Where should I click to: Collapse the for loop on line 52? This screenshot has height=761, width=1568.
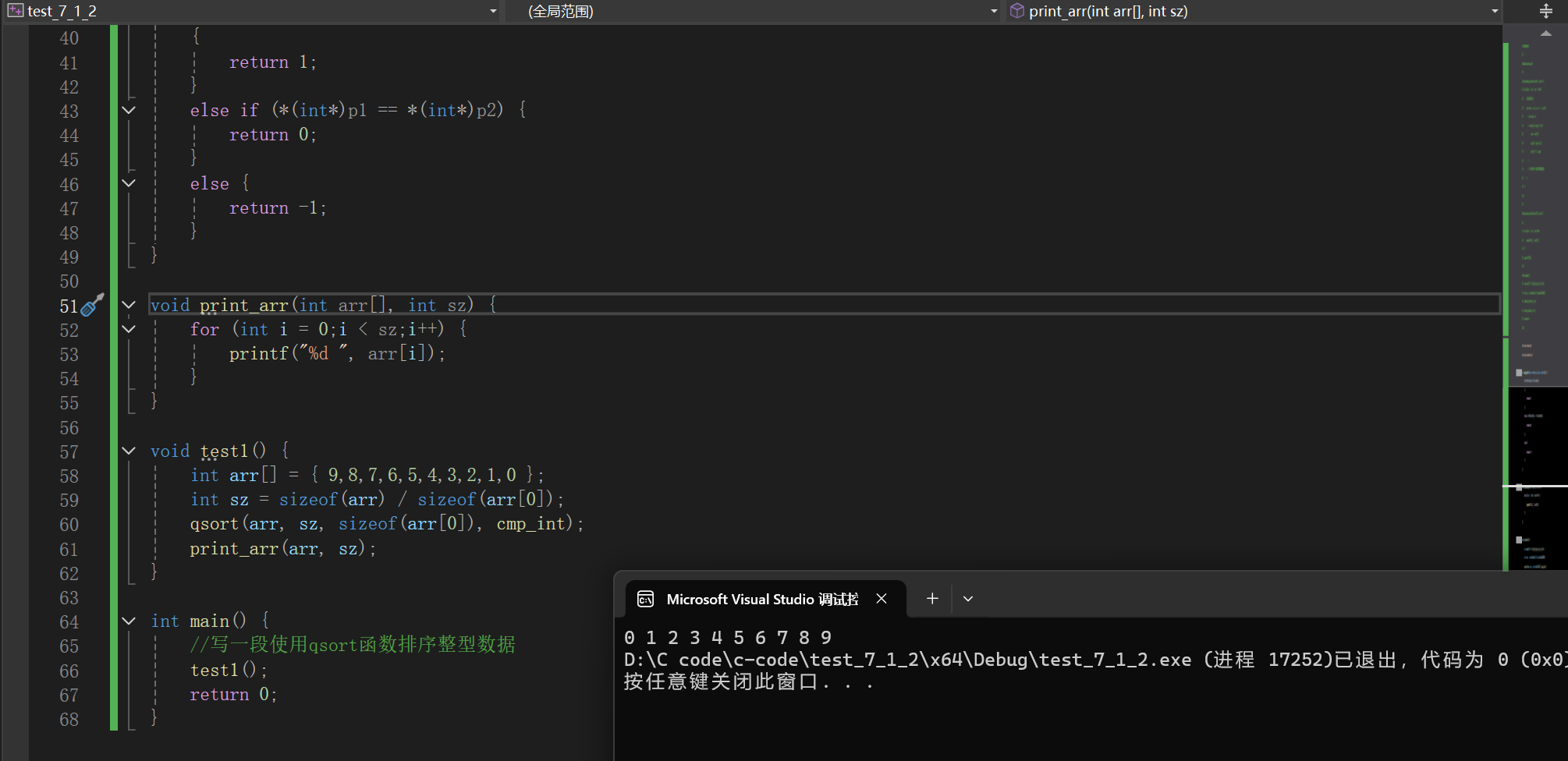point(128,329)
